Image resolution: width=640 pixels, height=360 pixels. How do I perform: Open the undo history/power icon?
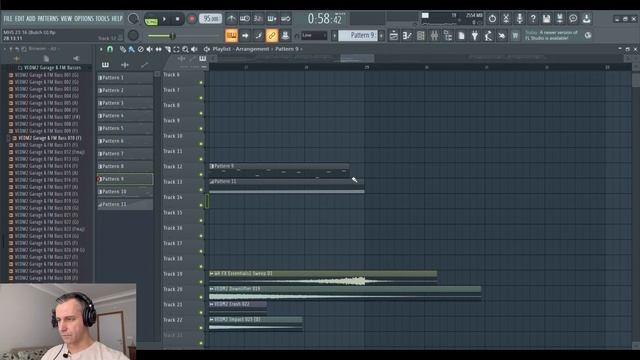click(492, 18)
